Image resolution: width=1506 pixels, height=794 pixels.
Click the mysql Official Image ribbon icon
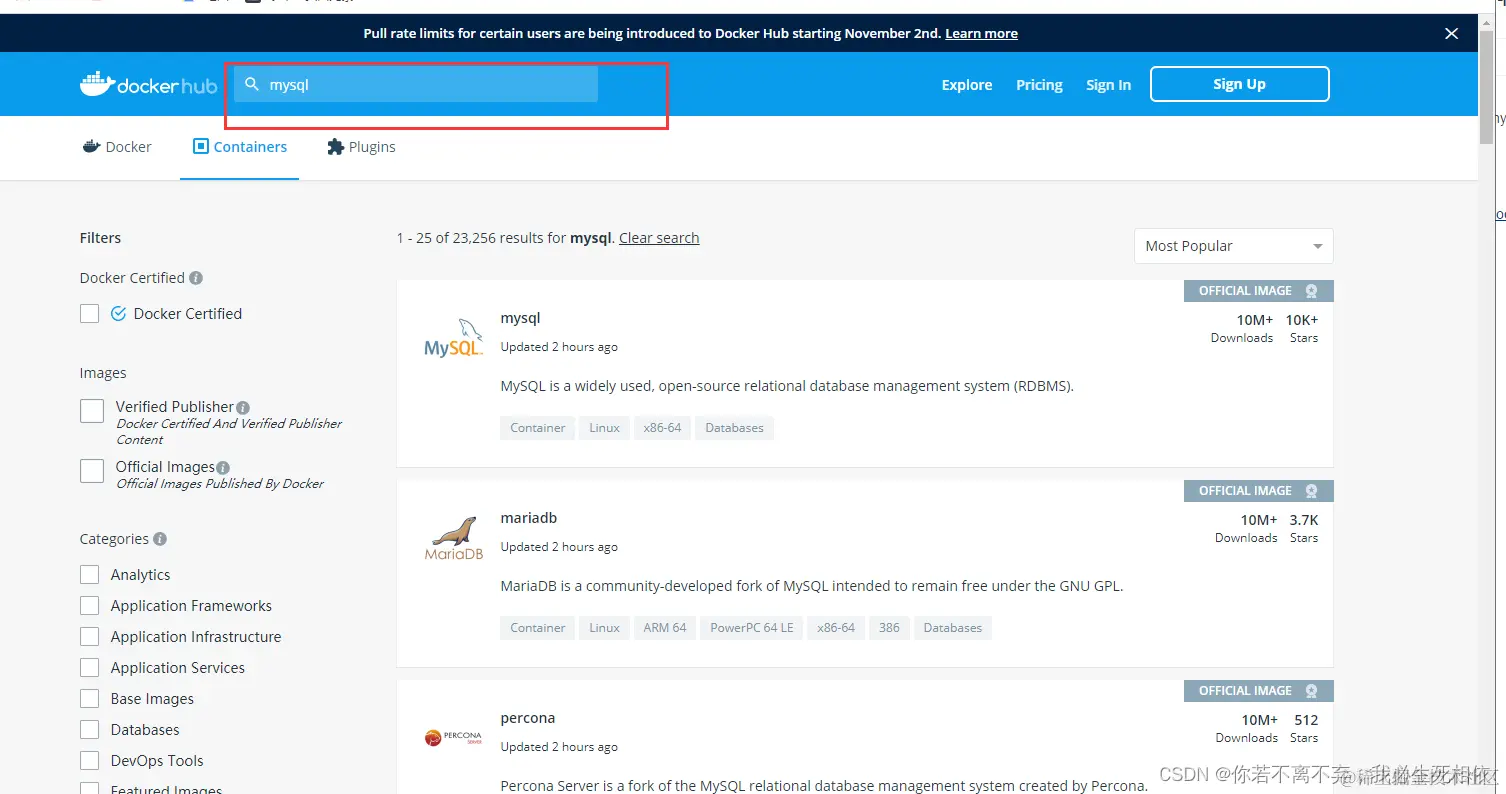coord(1312,291)
